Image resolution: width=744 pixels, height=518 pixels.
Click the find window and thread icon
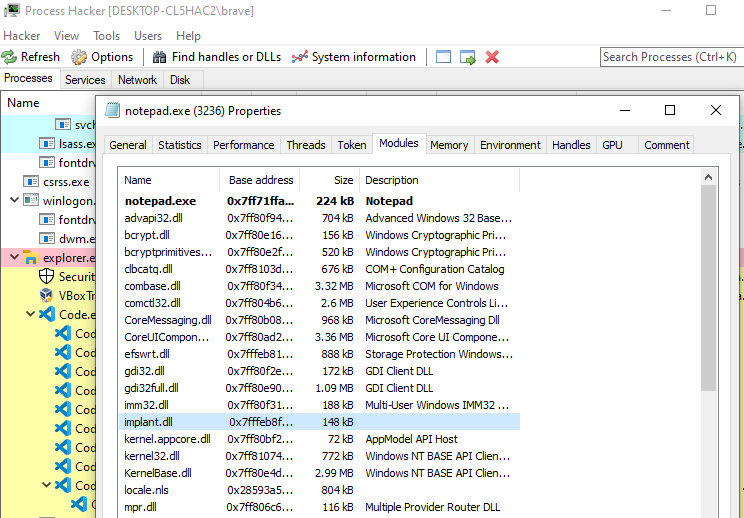coord(468,57)
